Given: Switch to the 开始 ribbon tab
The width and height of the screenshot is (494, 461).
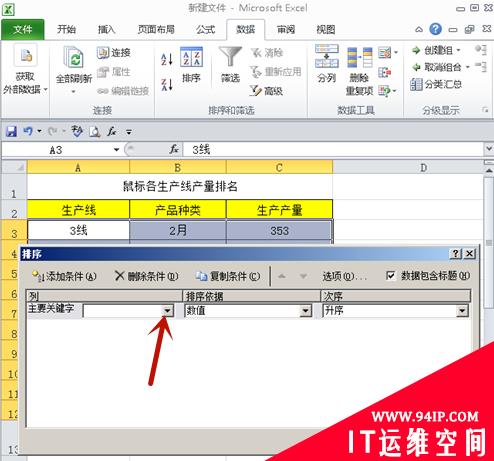Looking at the screenshot, I should coord(66,29).
